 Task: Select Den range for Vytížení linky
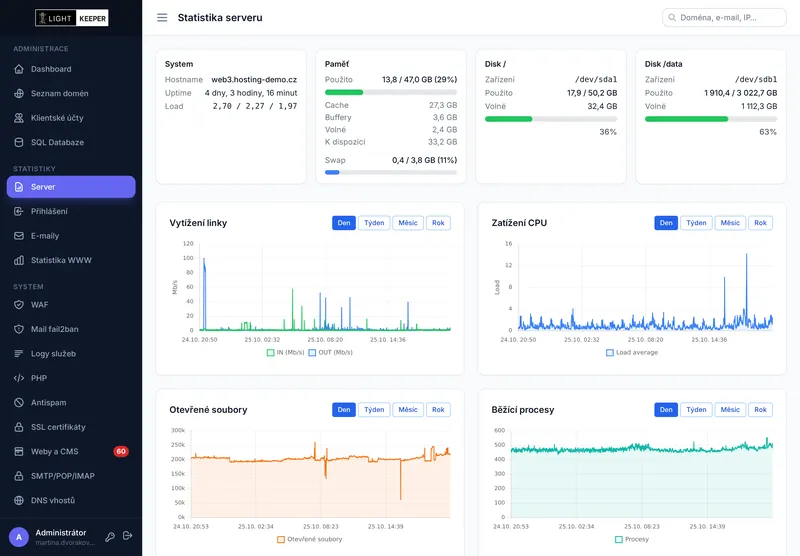344,223
